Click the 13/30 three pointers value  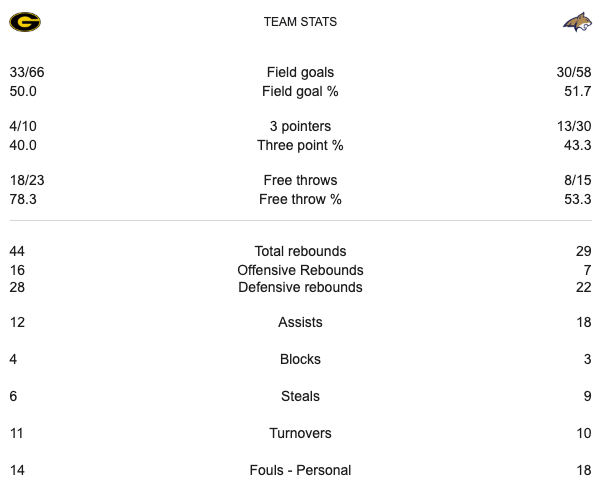[x=574, y=127]
